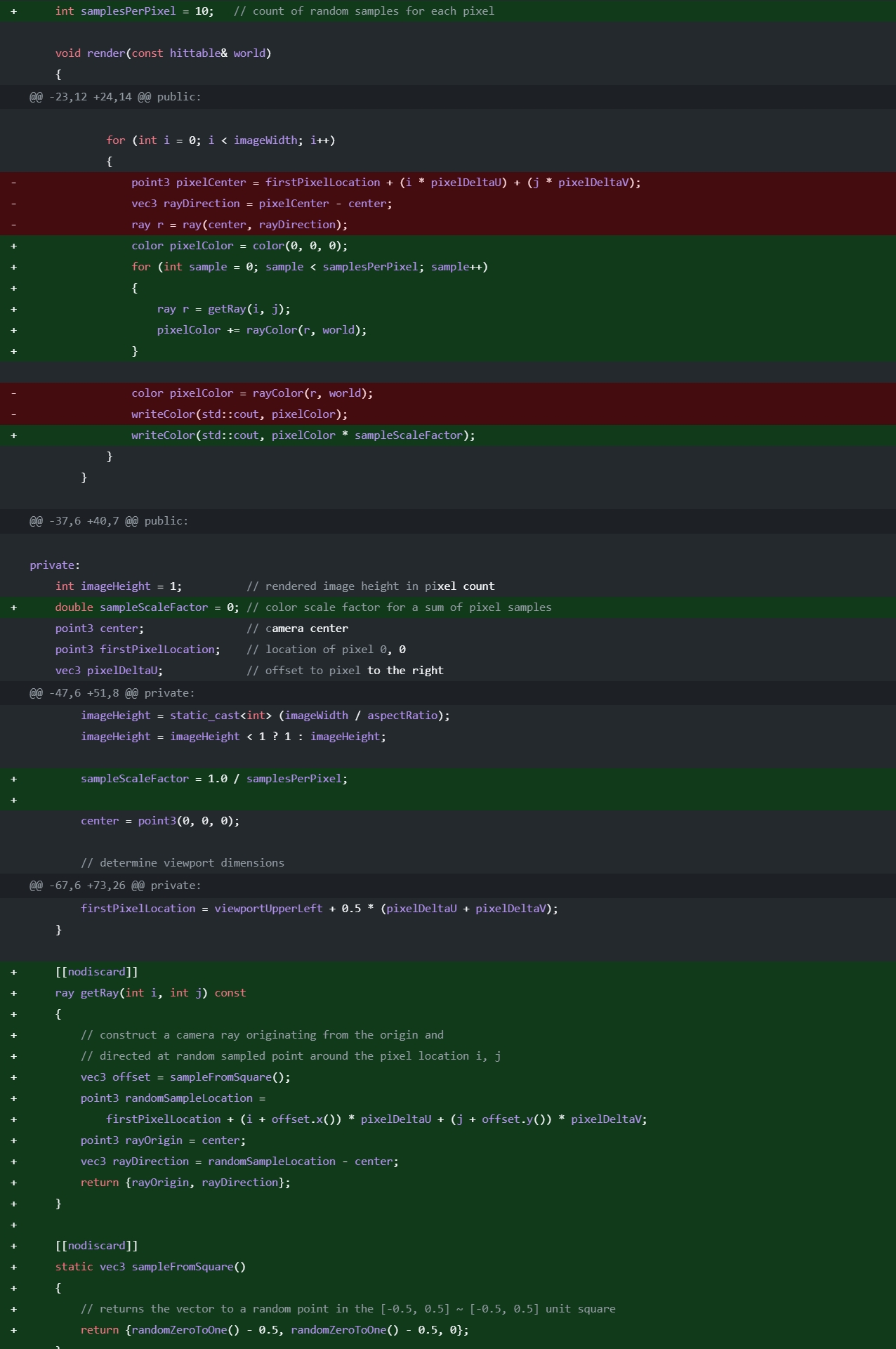
Task: Expand the "@@ -23,12 +24,14 @@ public:" hunk header
Action: click(x=448, y=97)
